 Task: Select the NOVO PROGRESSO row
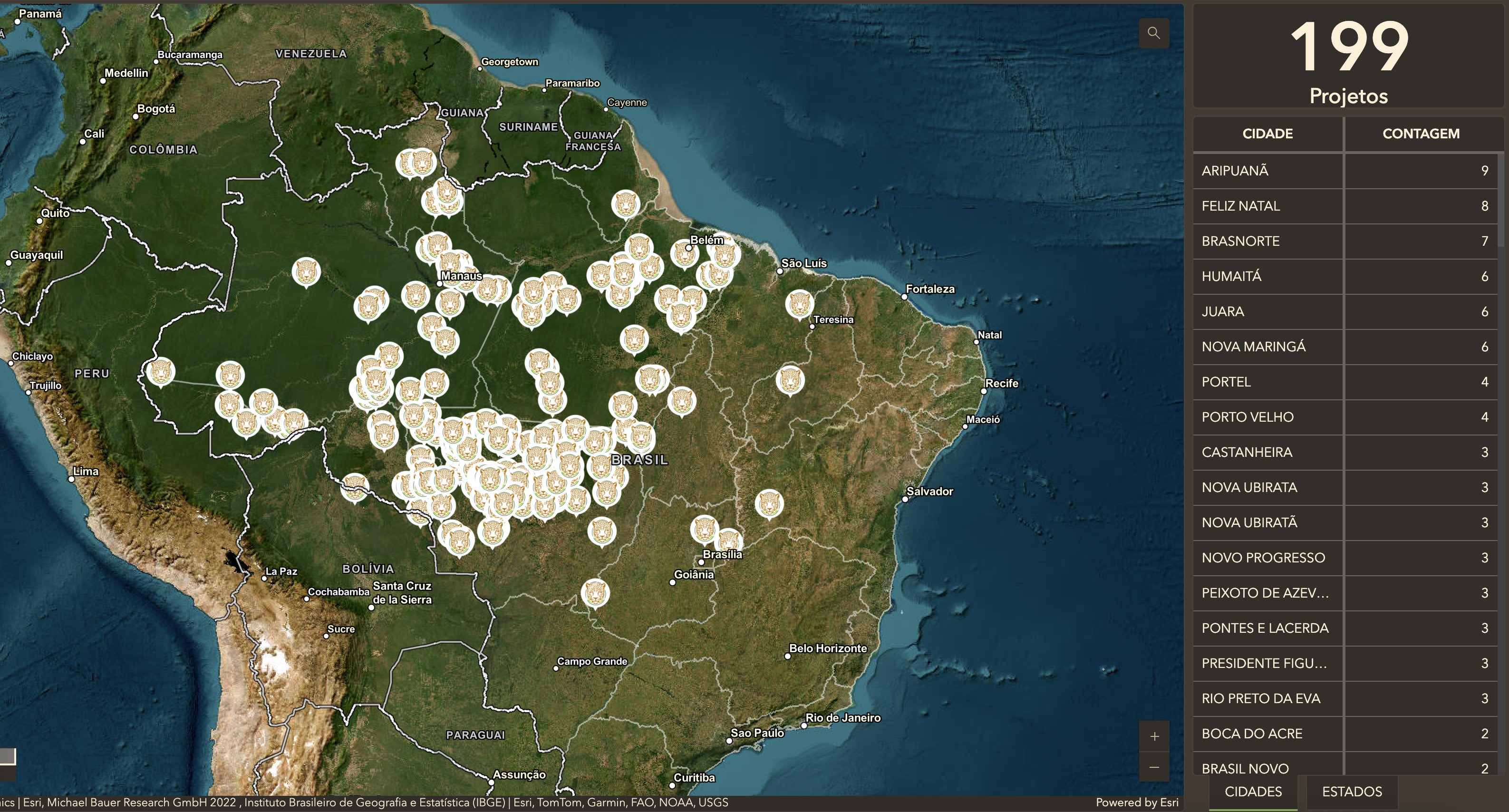point(1345,557)
